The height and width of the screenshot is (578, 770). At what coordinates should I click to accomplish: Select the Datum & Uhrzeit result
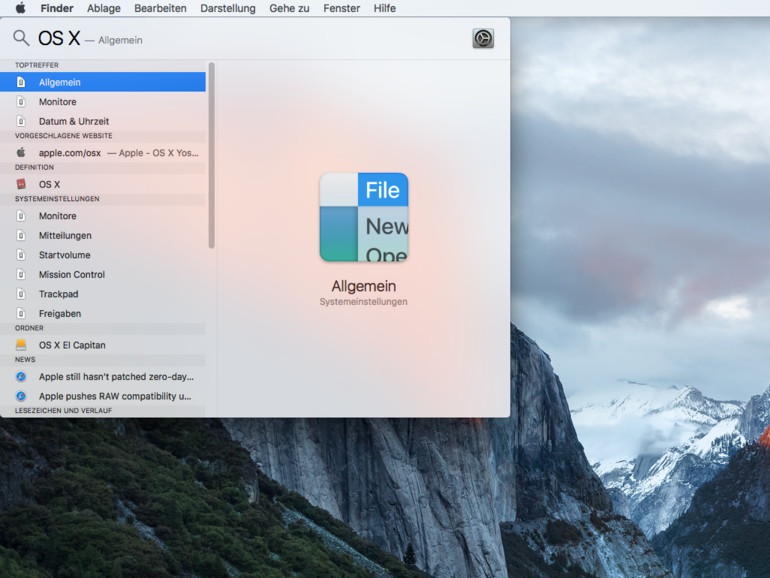pyautogui.click(x=103, y=121)
